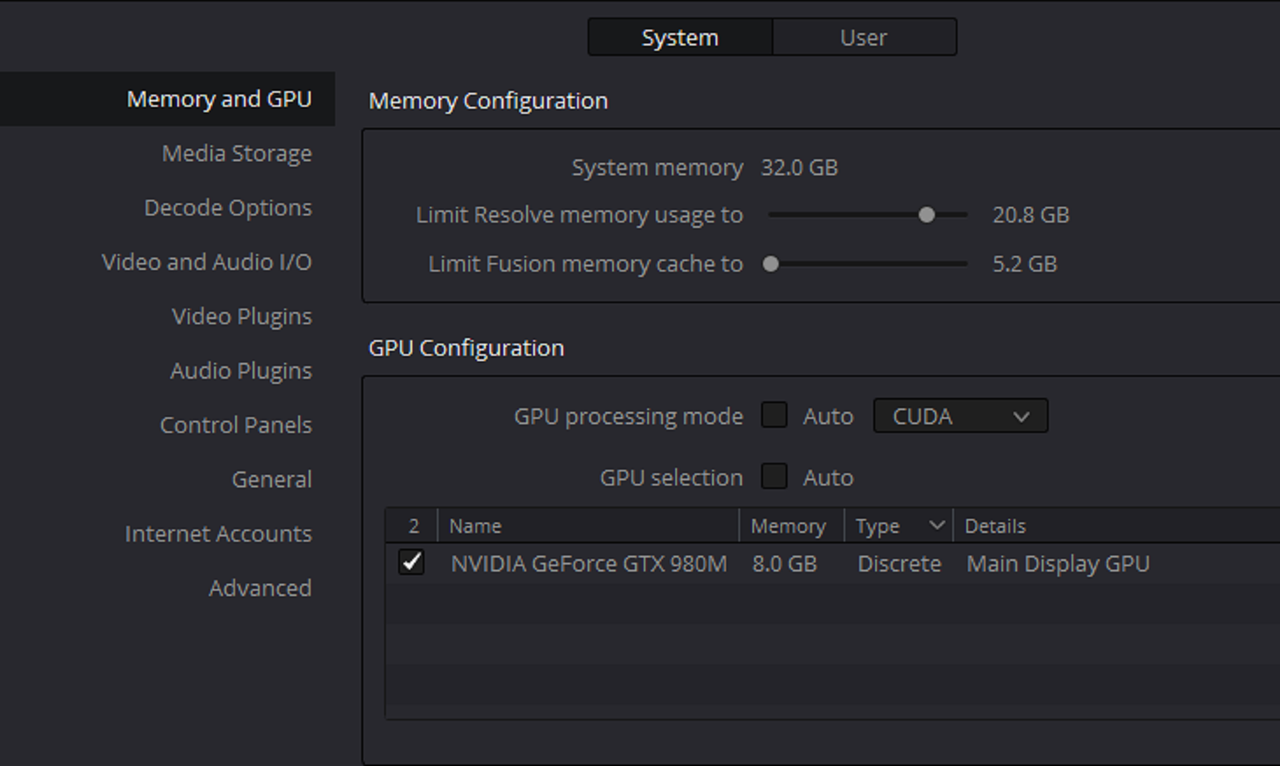
Task: Click the Type column sort arrow
Action: tap(937, 525)
